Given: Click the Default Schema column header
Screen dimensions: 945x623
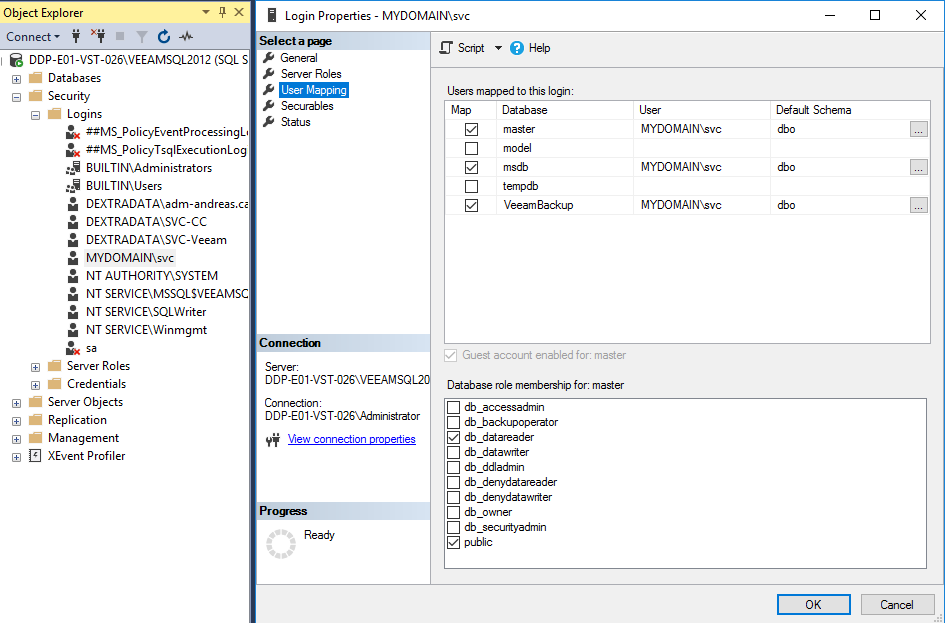Looking at the screenshot, I should point(850,110).
